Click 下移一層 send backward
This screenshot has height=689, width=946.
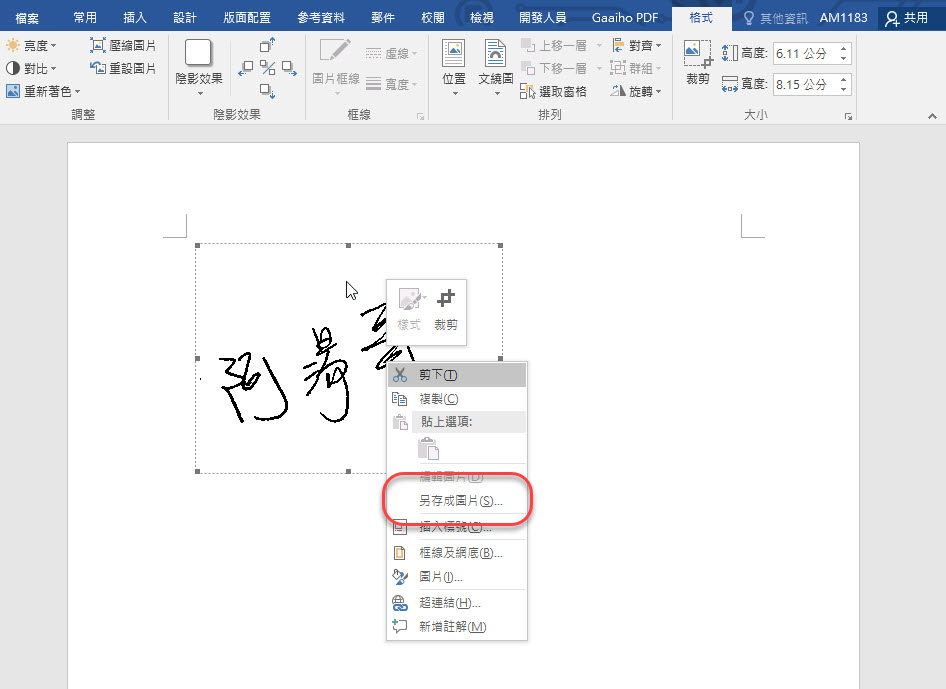554,68
